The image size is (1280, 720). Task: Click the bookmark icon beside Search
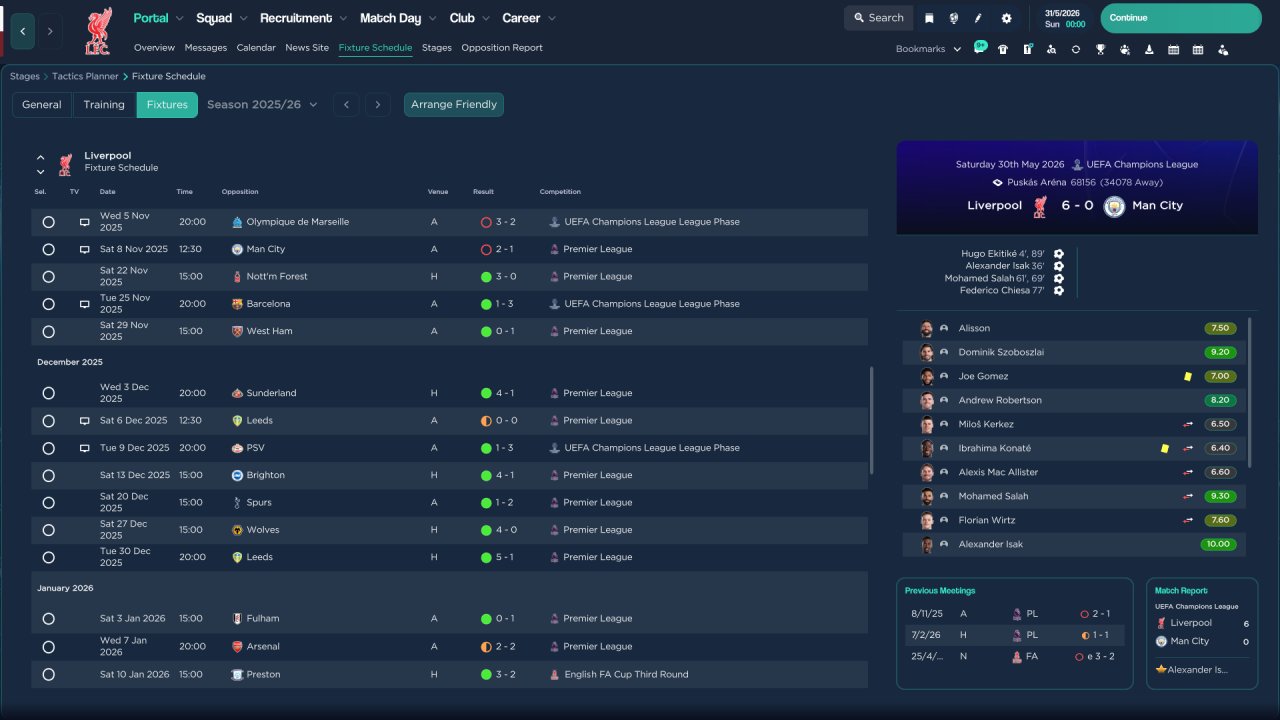tap(929, 18)
